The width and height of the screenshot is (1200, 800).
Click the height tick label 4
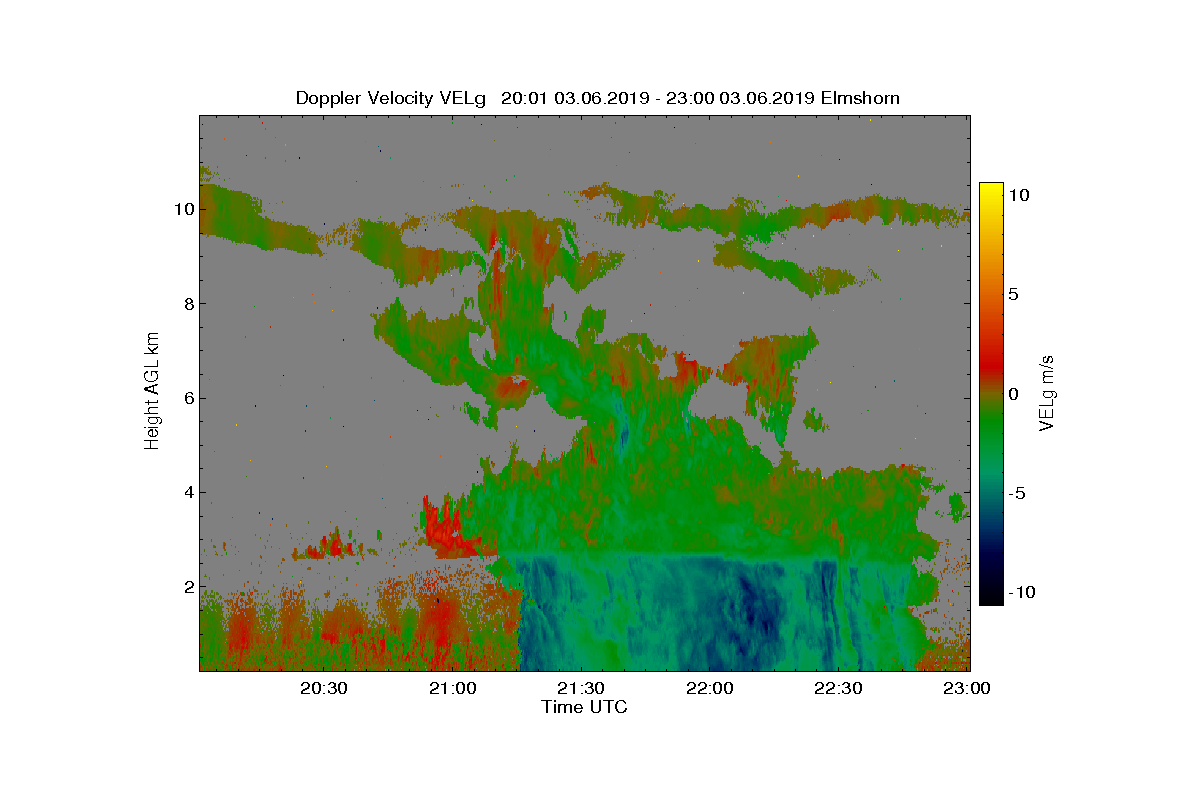[187, 492]
